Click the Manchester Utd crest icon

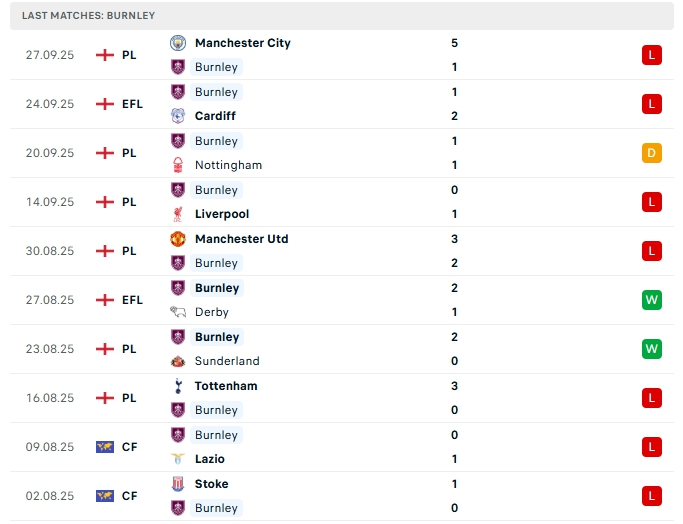coord(178,239)
